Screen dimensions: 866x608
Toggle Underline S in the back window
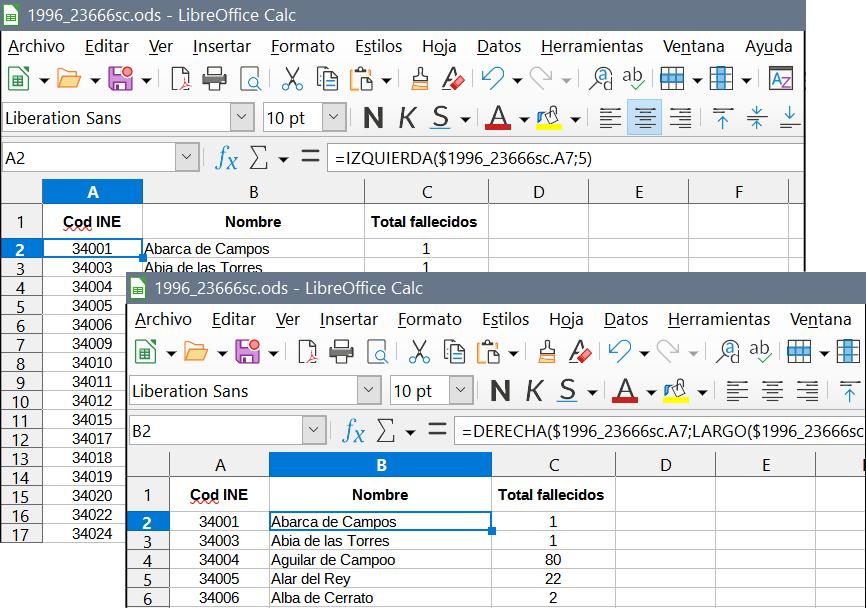[x=441, y=118]
